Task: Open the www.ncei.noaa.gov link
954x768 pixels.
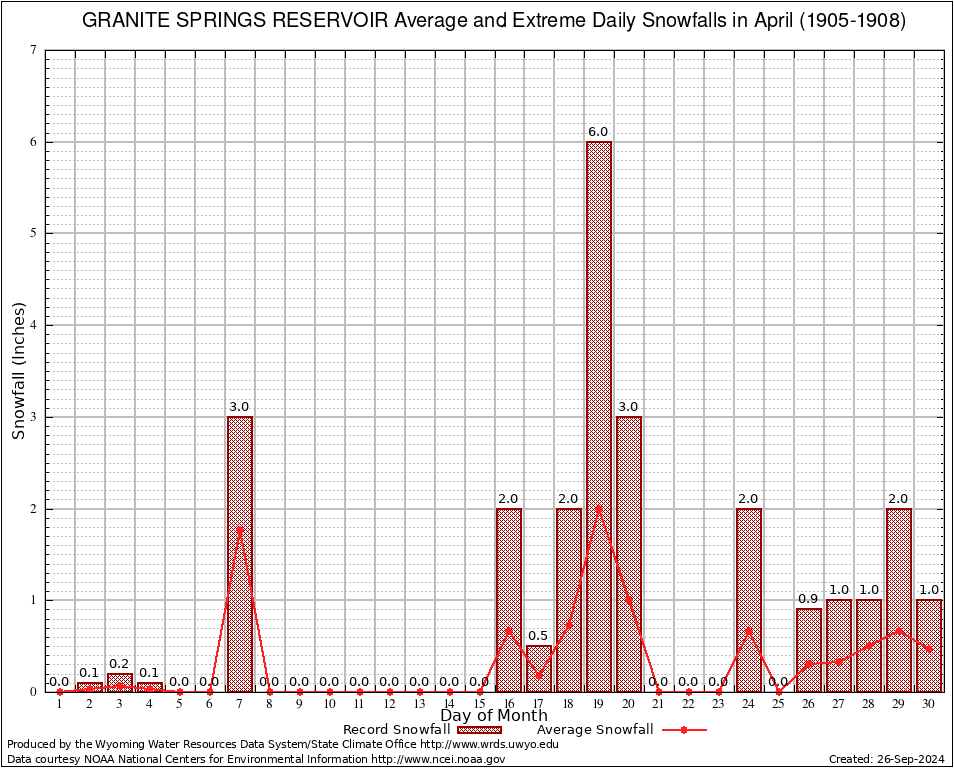Action: coord(438,759)
